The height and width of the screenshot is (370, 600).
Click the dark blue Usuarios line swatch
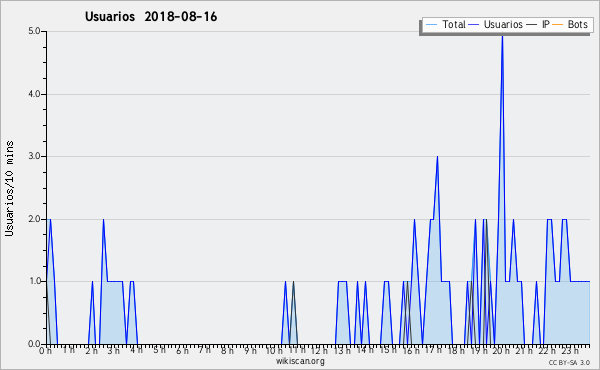pos(474,25)
